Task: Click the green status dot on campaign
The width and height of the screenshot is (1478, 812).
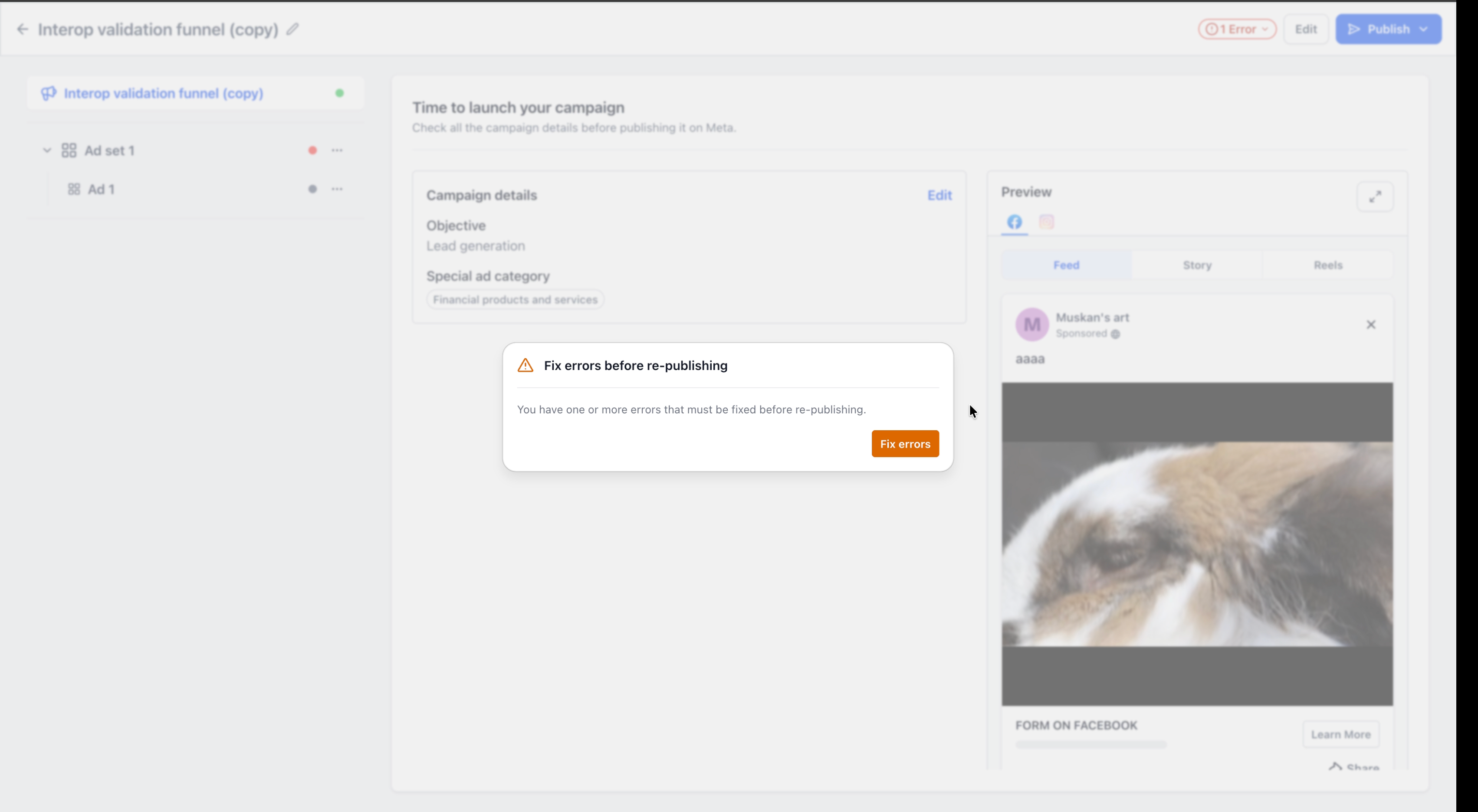Action: tap(340, 93)
